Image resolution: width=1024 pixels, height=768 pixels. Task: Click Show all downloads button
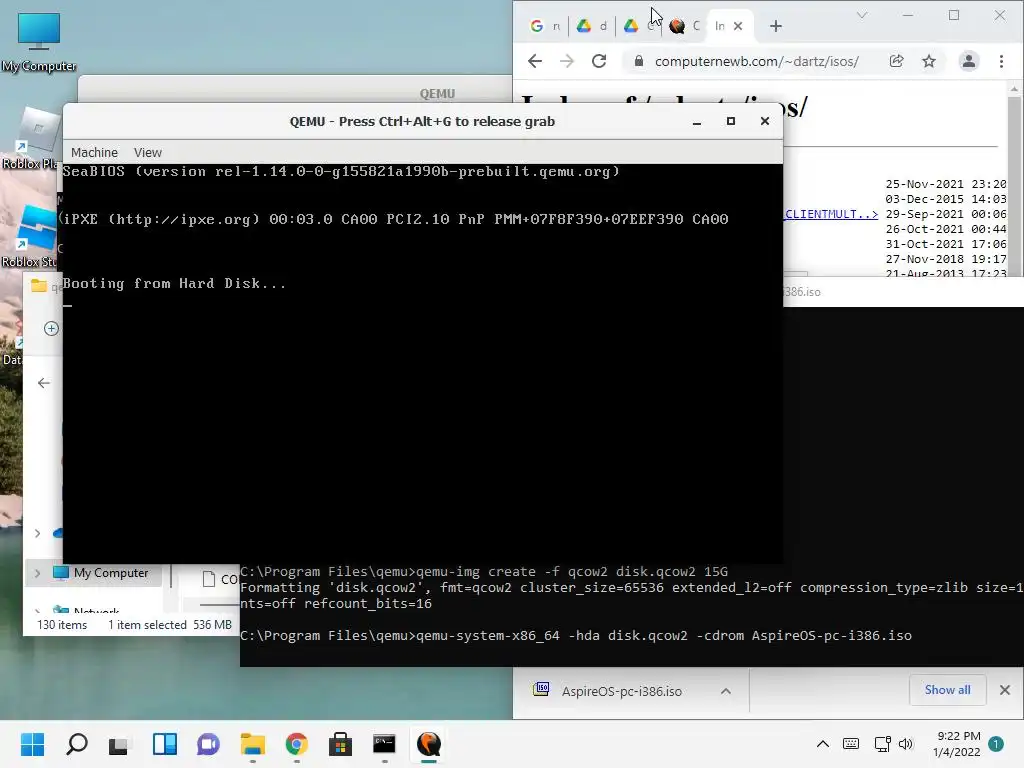(x=947, y=690)
